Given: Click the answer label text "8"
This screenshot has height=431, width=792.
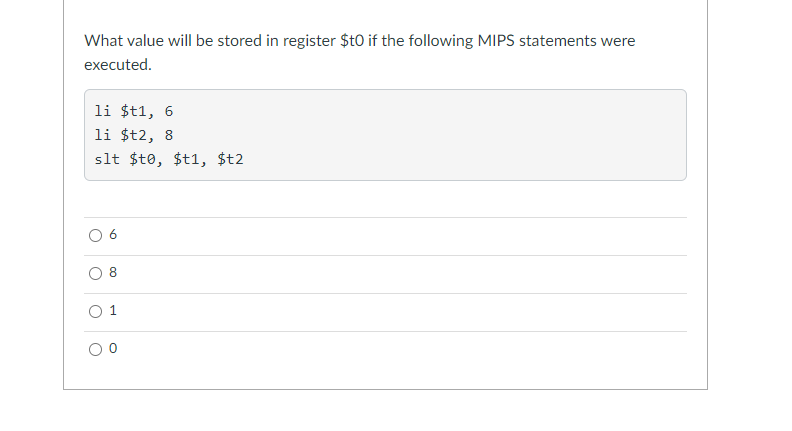Looking at the screenshot, I should [113, 273].
